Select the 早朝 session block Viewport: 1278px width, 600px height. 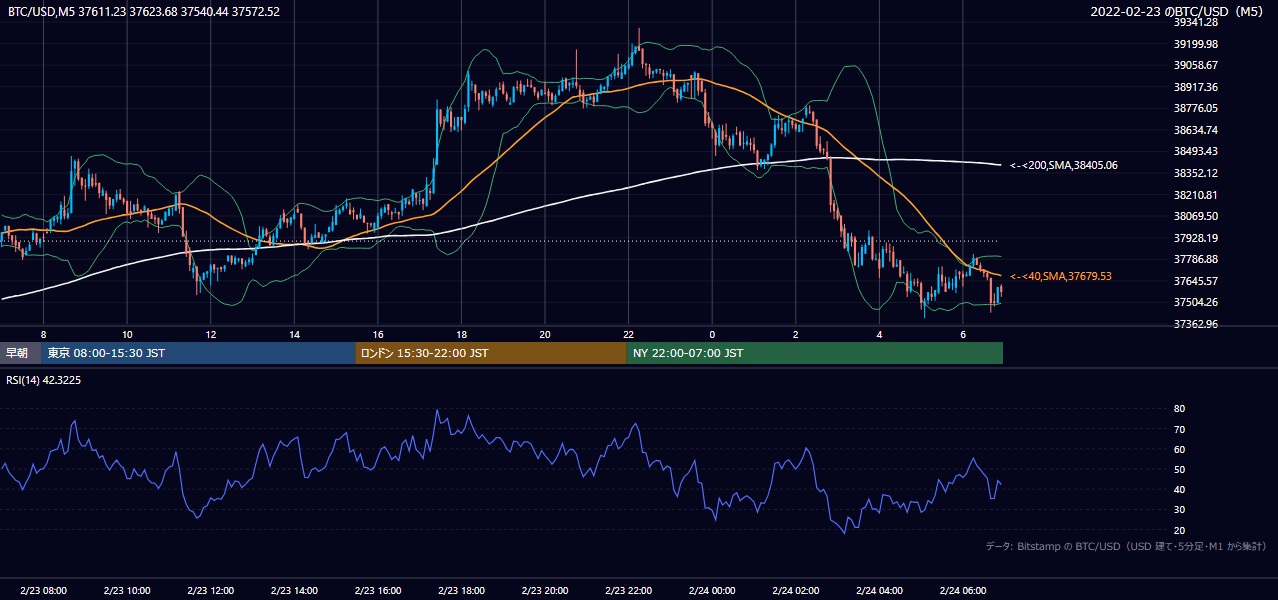pos(21,353)
